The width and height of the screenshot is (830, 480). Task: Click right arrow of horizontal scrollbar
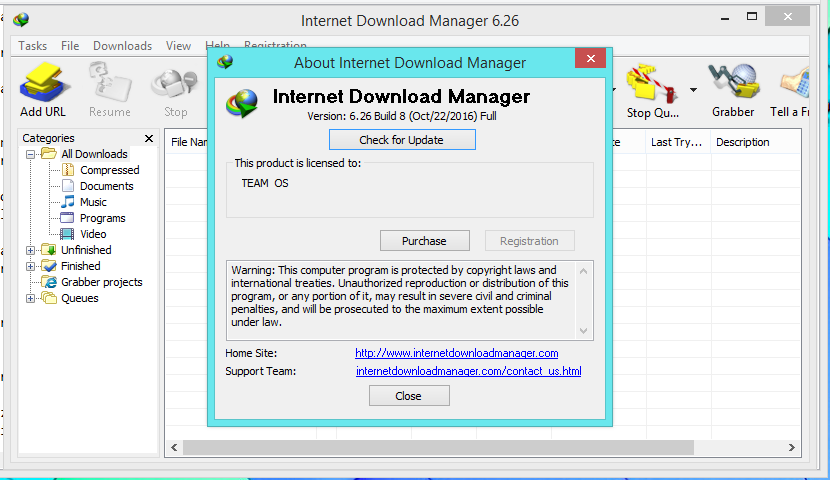click(x=791, y=447)
